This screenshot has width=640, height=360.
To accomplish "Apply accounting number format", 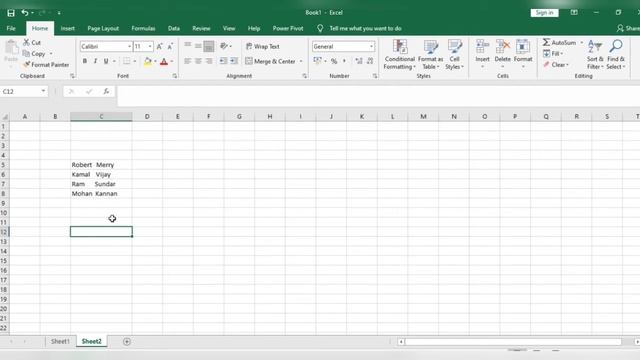I will coord(317,61).
